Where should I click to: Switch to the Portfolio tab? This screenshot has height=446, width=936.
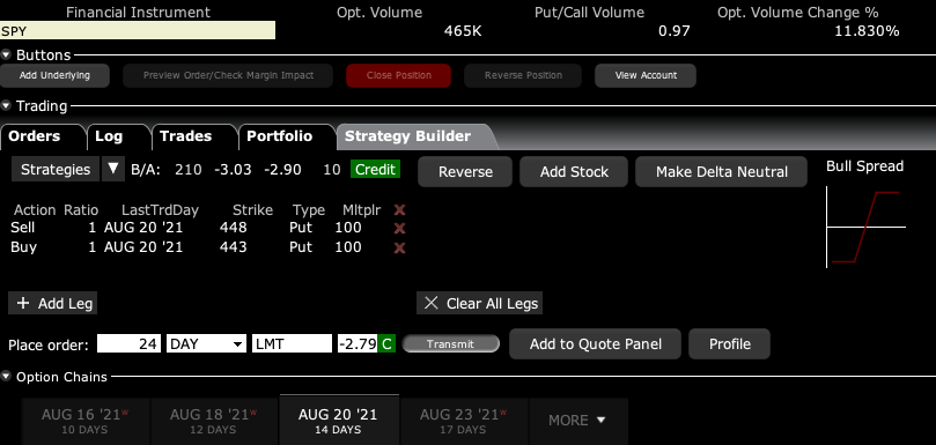pyautogui.click(x=280, y=136)
